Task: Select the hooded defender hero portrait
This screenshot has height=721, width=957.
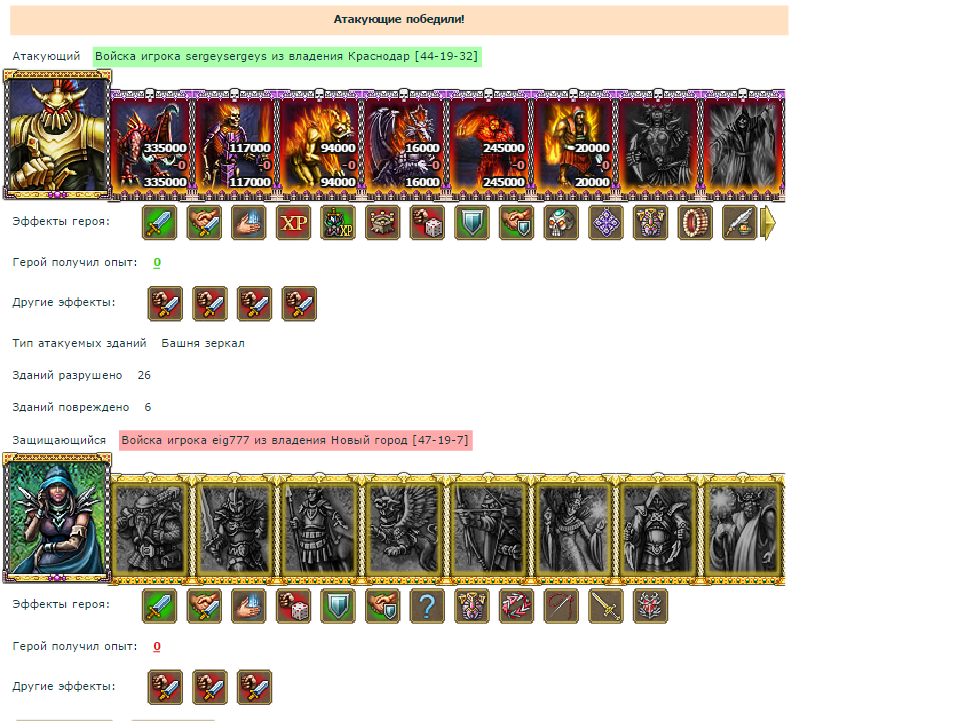Action: [x=57, y=518]
